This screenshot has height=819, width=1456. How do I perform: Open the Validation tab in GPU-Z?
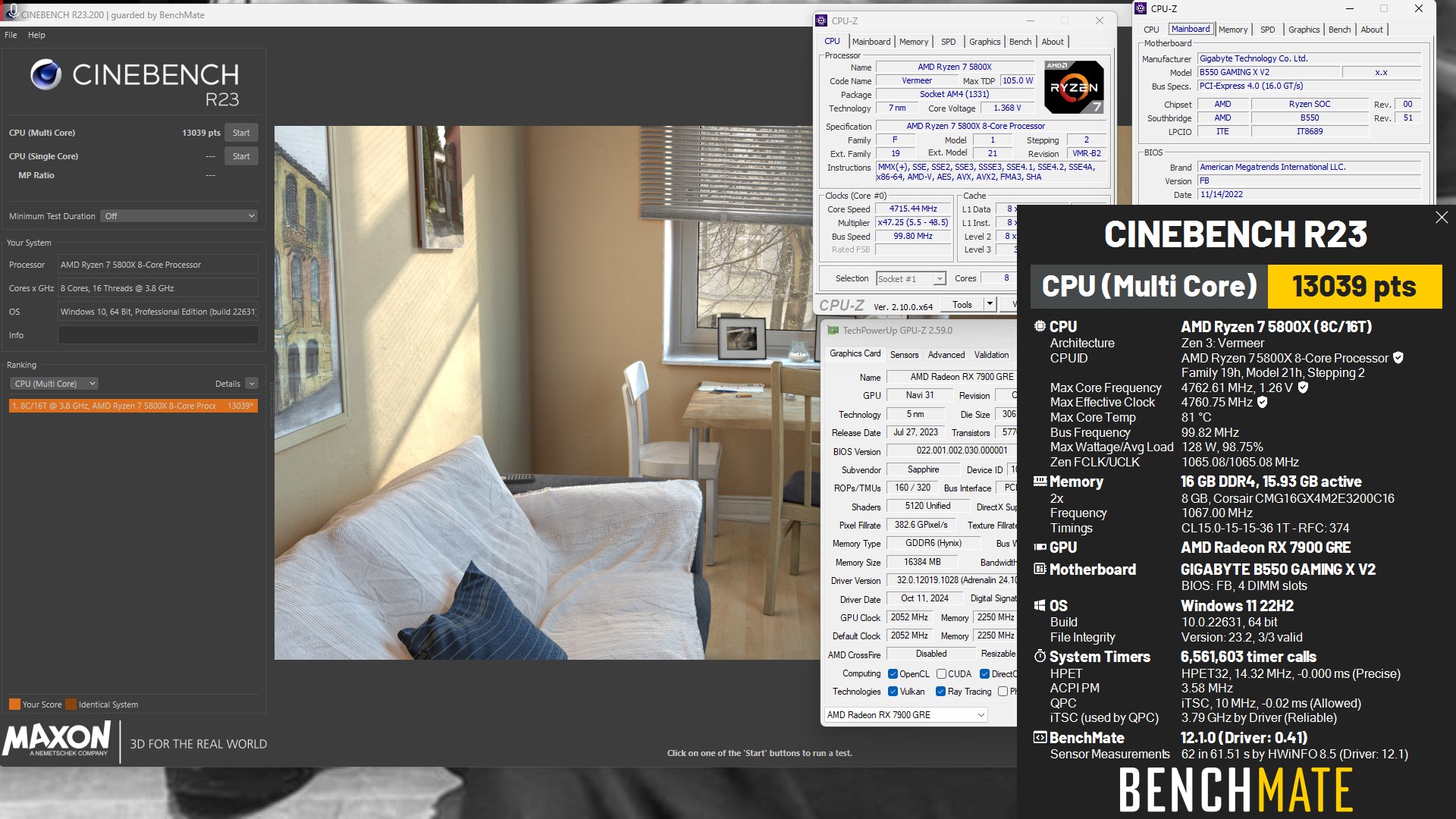(x=991, y=355)
